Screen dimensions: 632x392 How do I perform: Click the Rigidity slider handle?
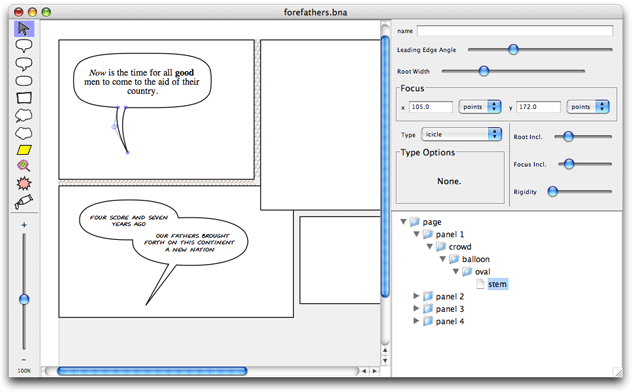click(x=553, y=191)
